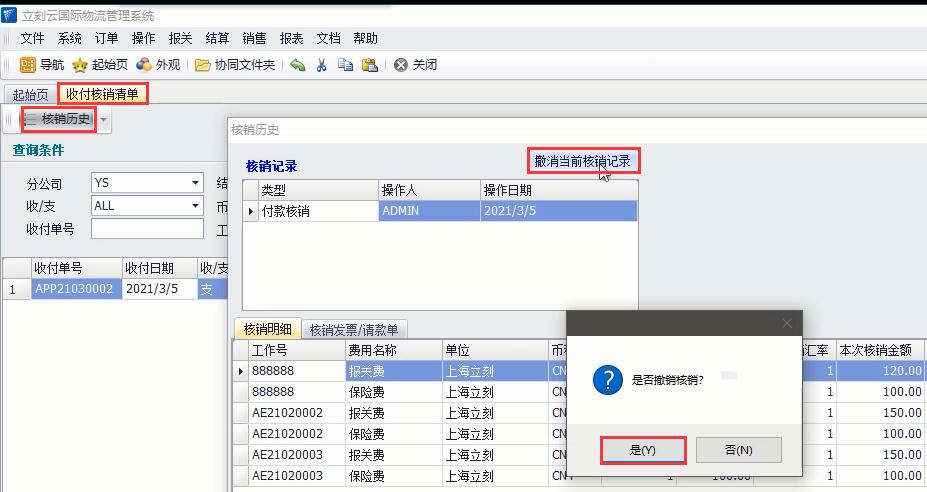Image resolution: width=927 pixels, height=492 pixels.
Task: Click 撤消当前核销记录 link
Action: pyautogui.click(x=583, y=160)
